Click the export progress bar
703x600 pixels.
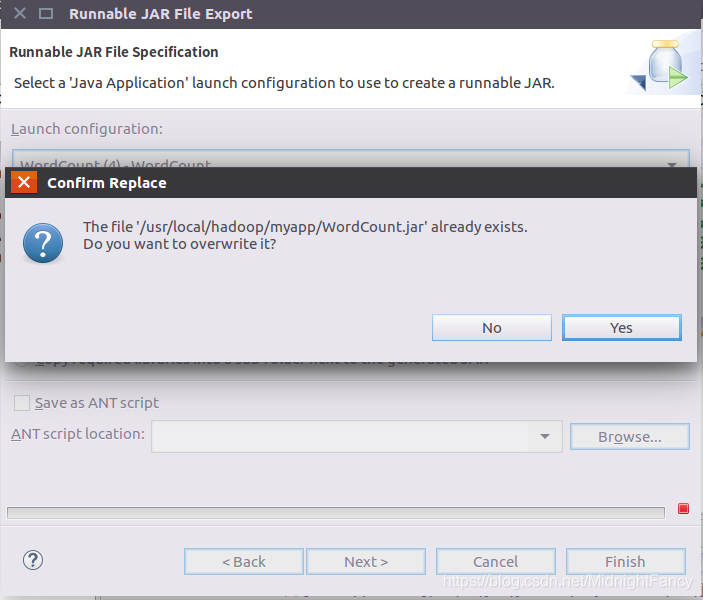tap(336, 513)
